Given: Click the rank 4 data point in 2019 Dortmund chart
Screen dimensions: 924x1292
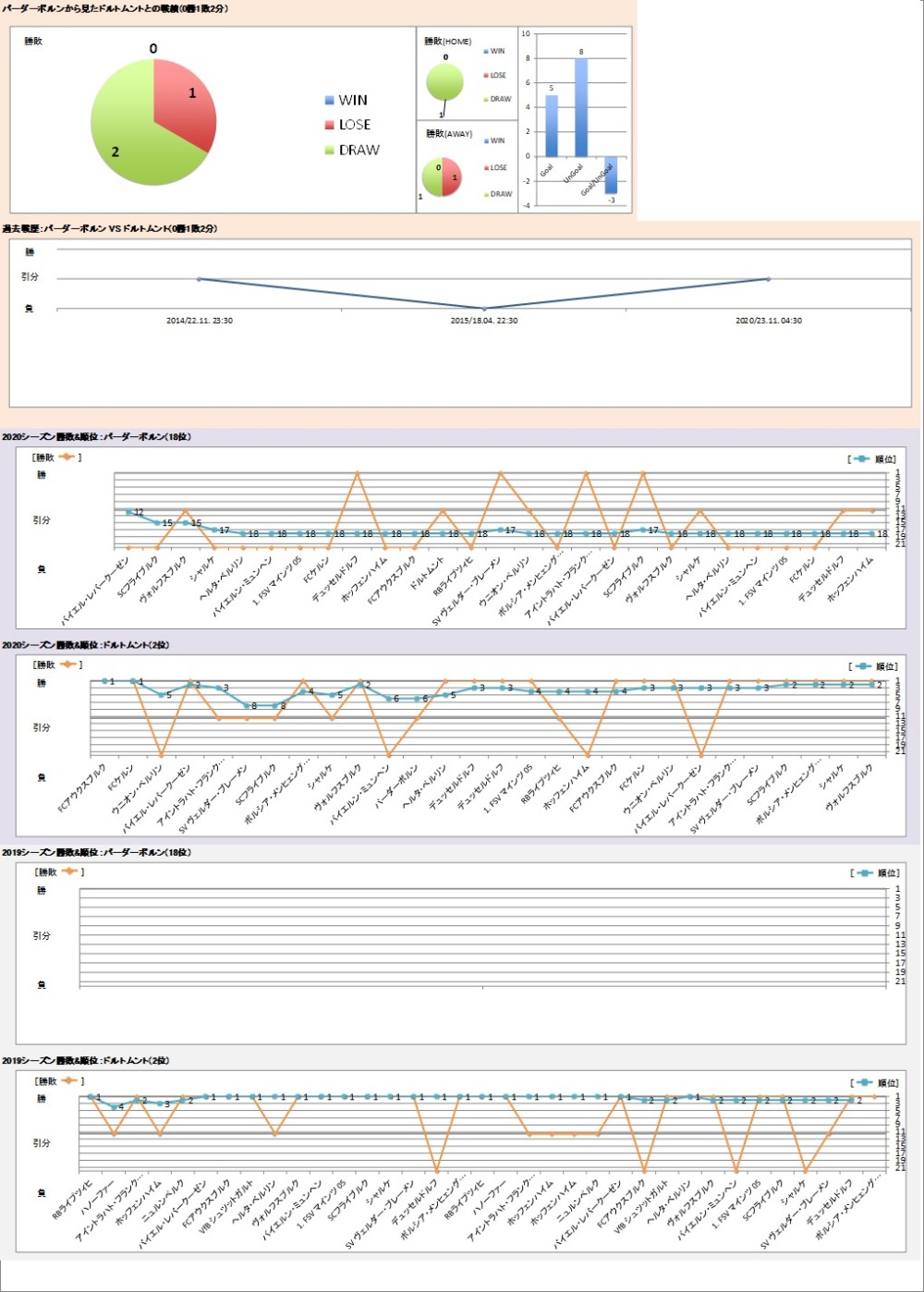Looking at the screenshot, I should click(x=114, y=1107).
